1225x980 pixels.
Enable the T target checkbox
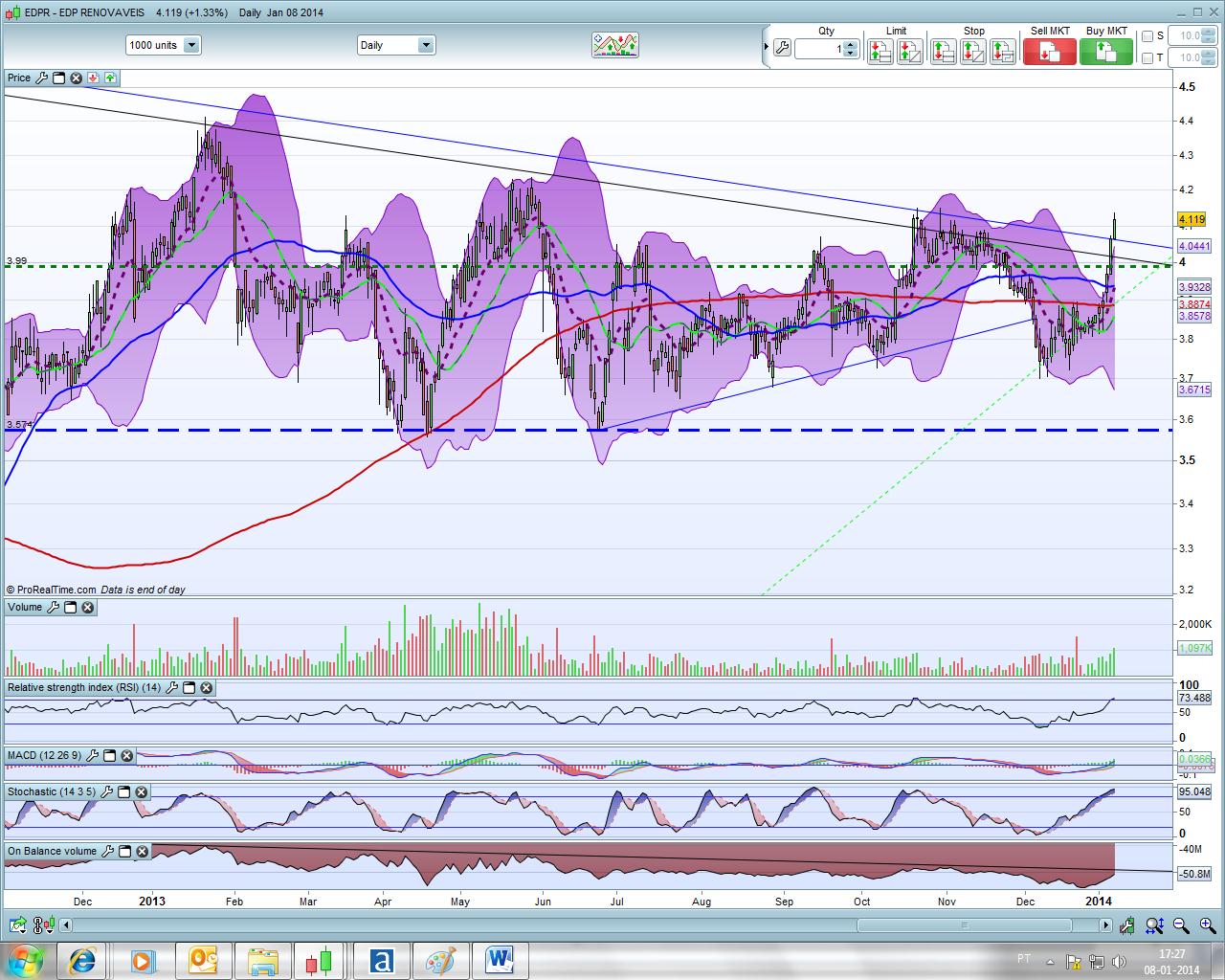[1147, 58]
